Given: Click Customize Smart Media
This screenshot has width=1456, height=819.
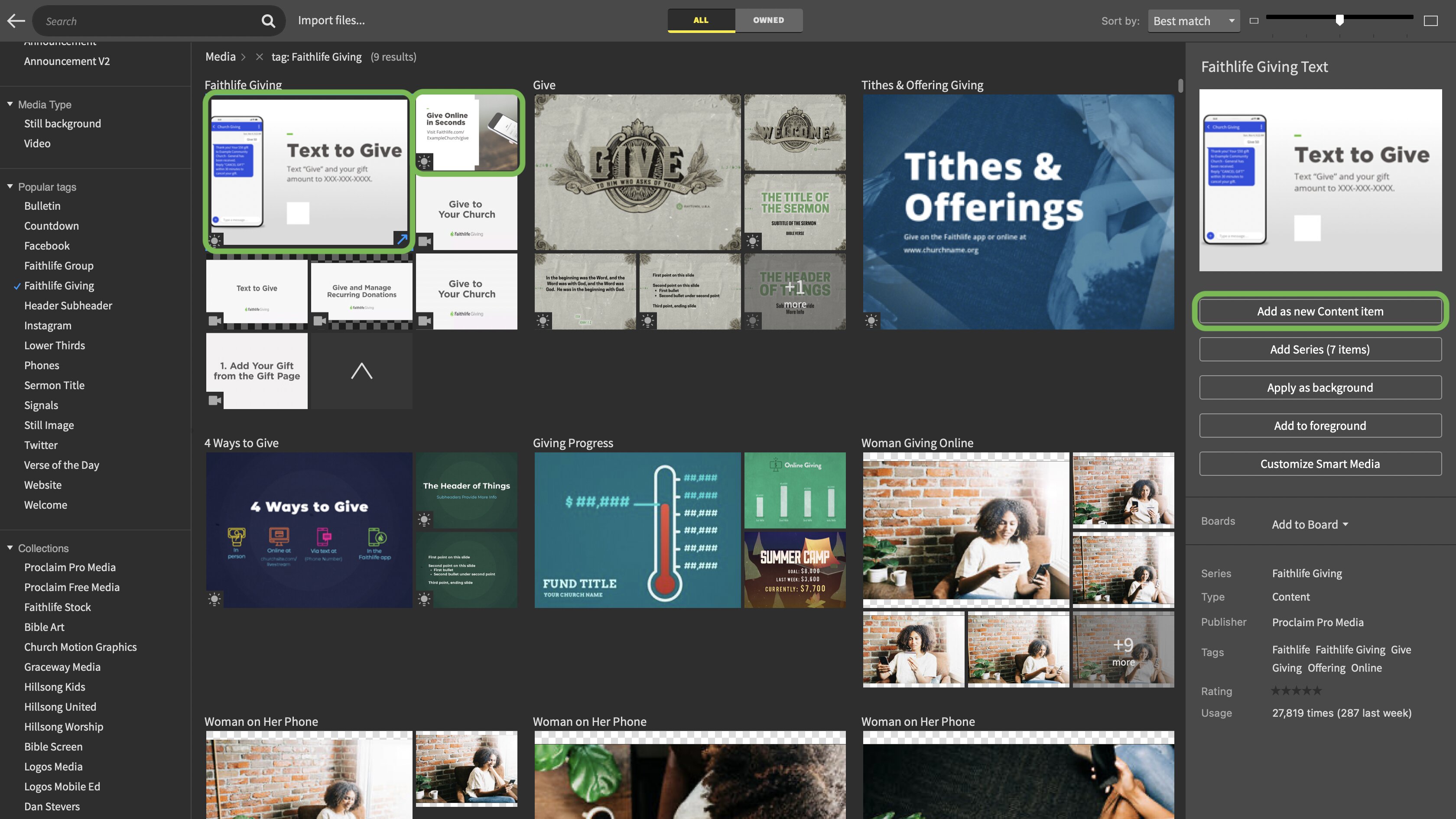Looking at the screenshot, I should (1320, 464).
